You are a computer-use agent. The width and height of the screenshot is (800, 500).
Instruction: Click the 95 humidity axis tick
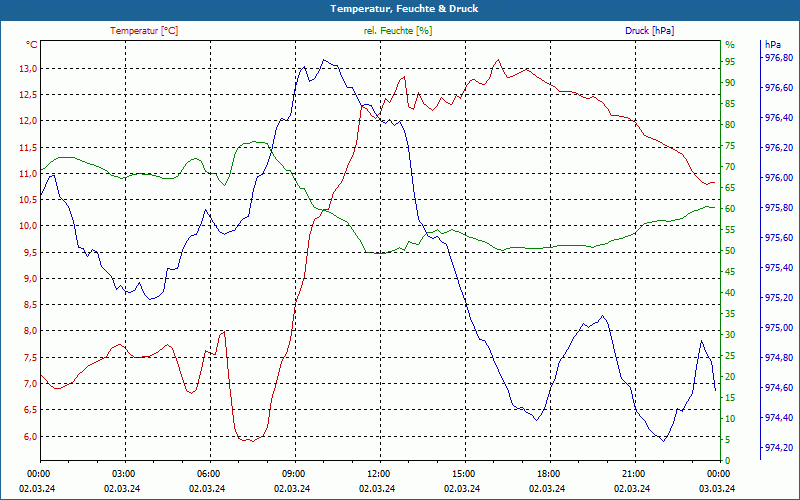pyautogui.click(x=730, y=62)
